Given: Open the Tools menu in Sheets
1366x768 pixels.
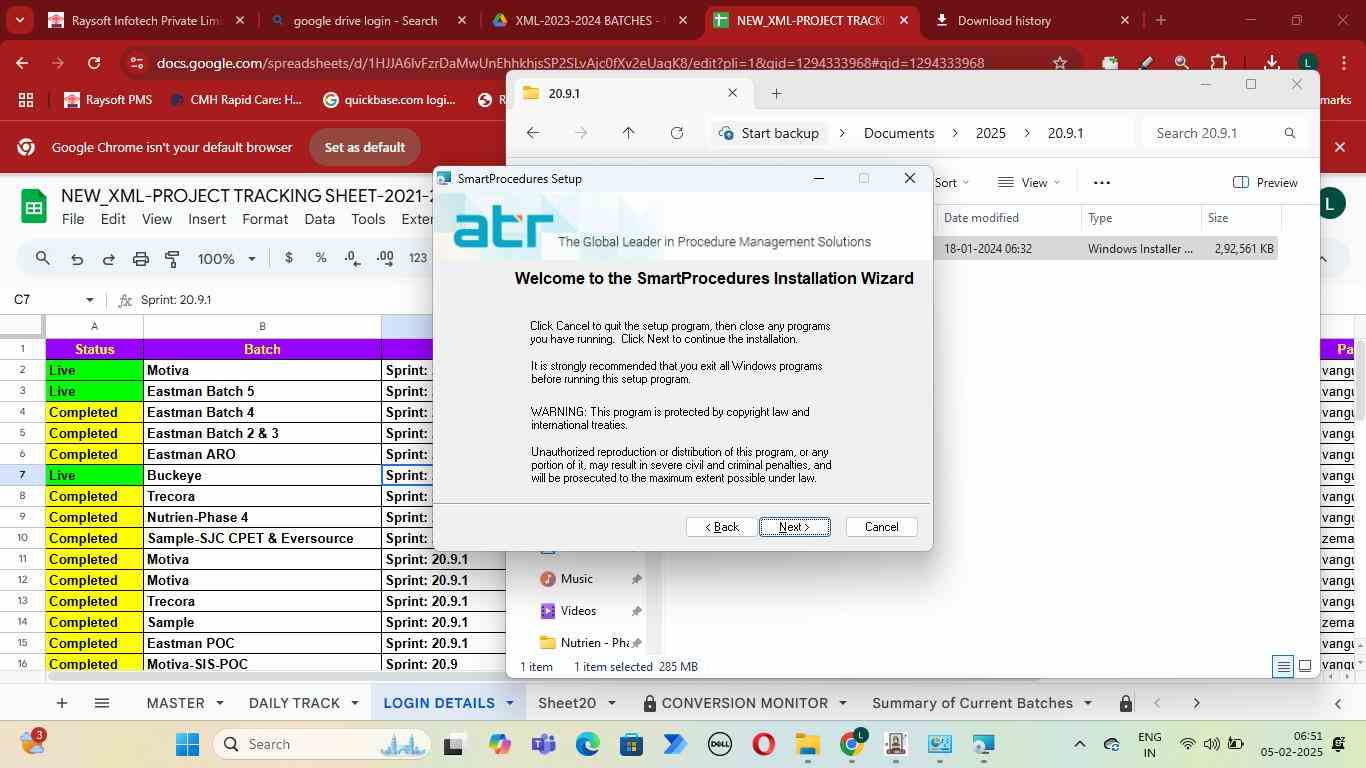Looking at the screenshot, I should 368,219.
